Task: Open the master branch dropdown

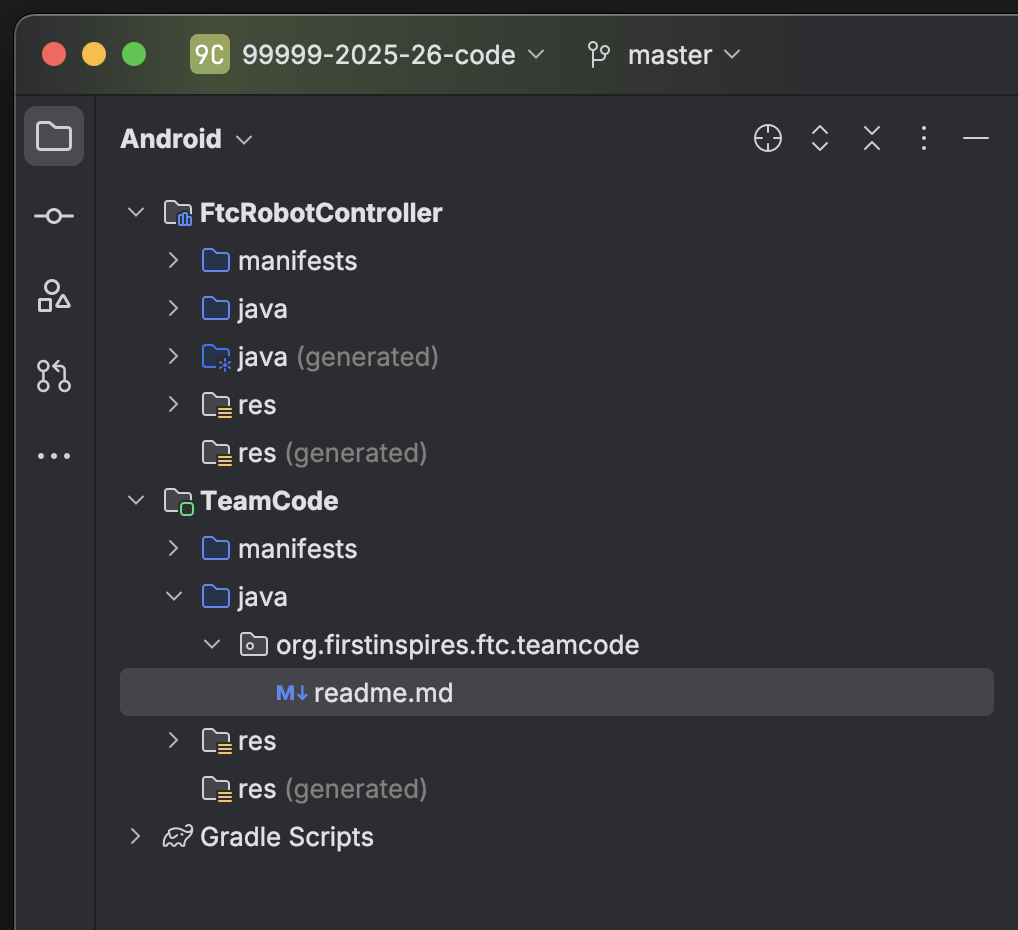Action: [665, 54]
